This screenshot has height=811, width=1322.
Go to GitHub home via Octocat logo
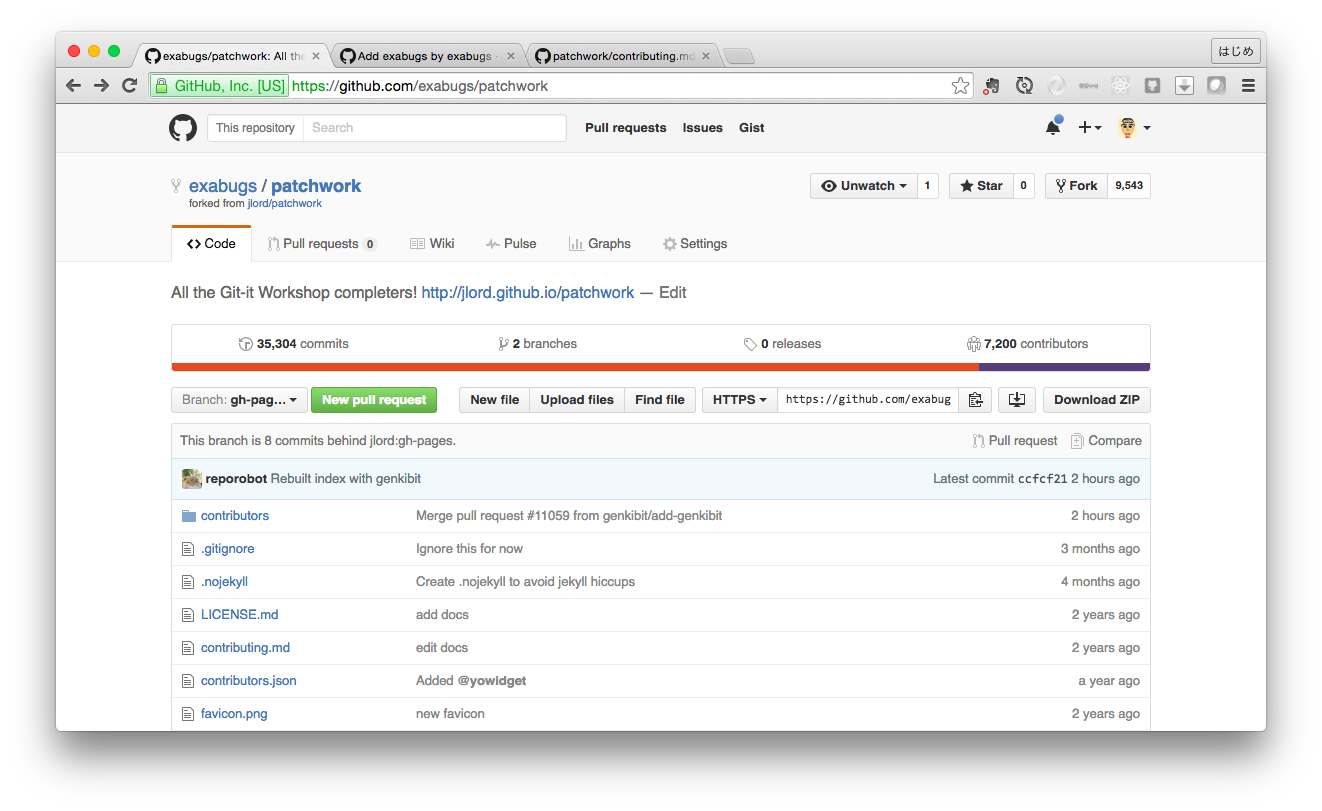point(182,128)
